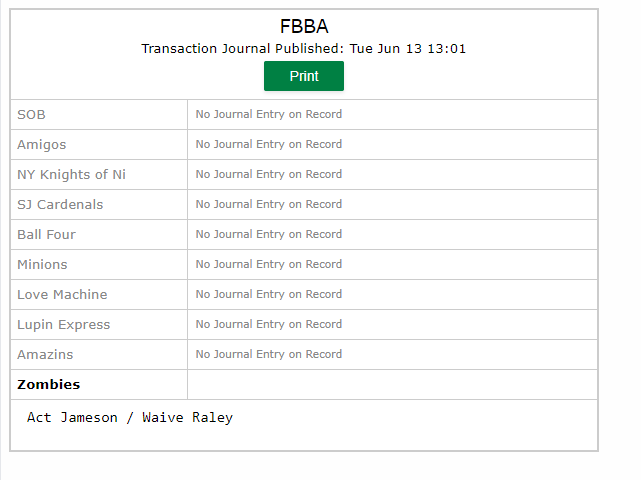Click the Amazins team name
Image resolution: width=641 pixels, height=480 pixels.
click(x=45, y=354)
